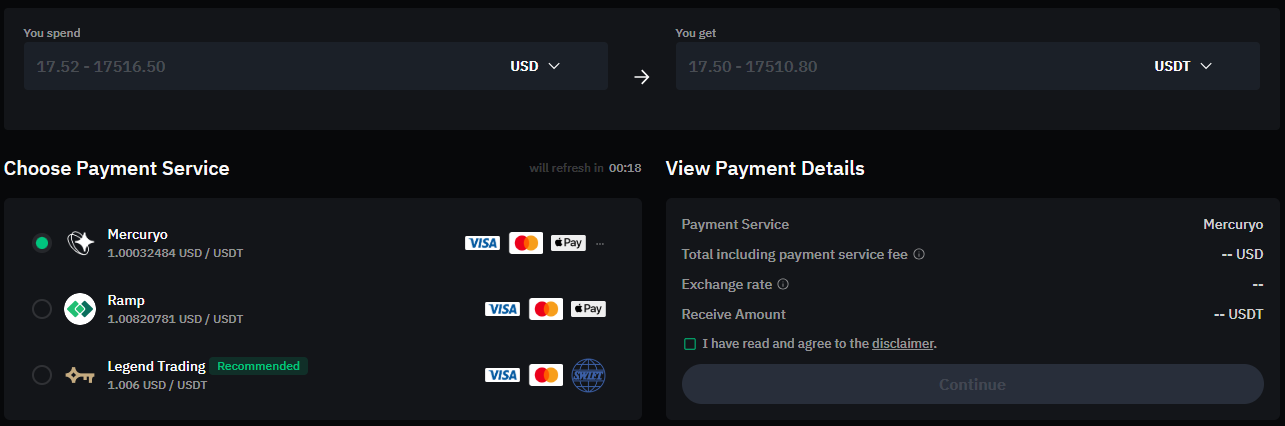This screenshot has width=1285, height=426.
Task: Open the USD currency dropdown
Action: (535, 66)
